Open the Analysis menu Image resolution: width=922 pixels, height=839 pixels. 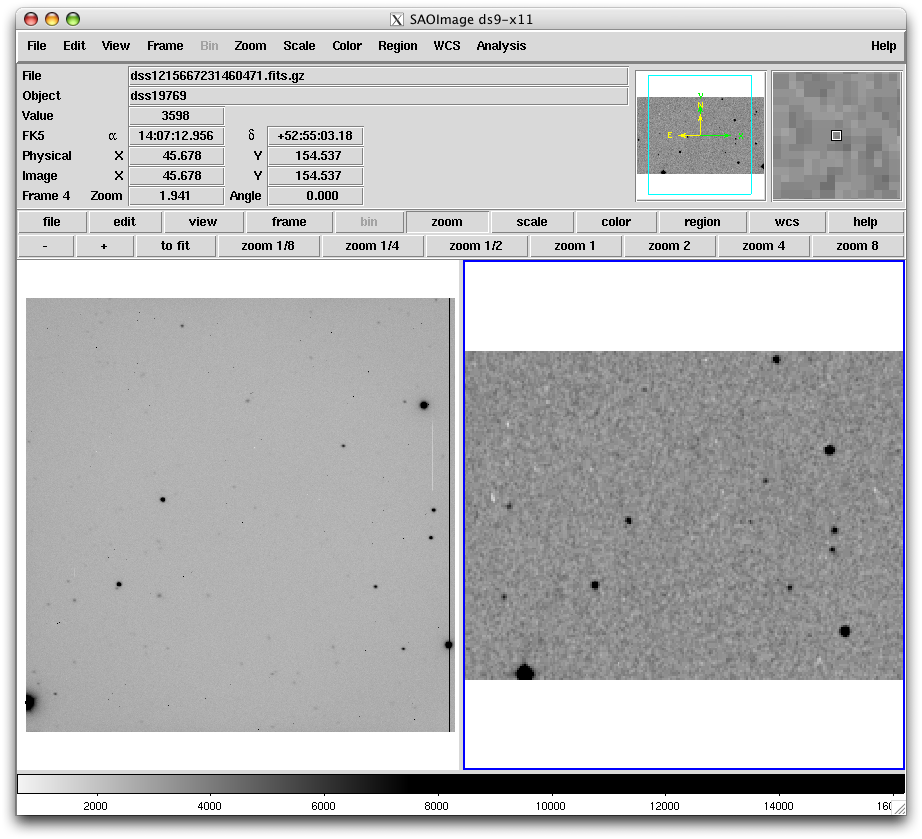(x=501, y=46)
